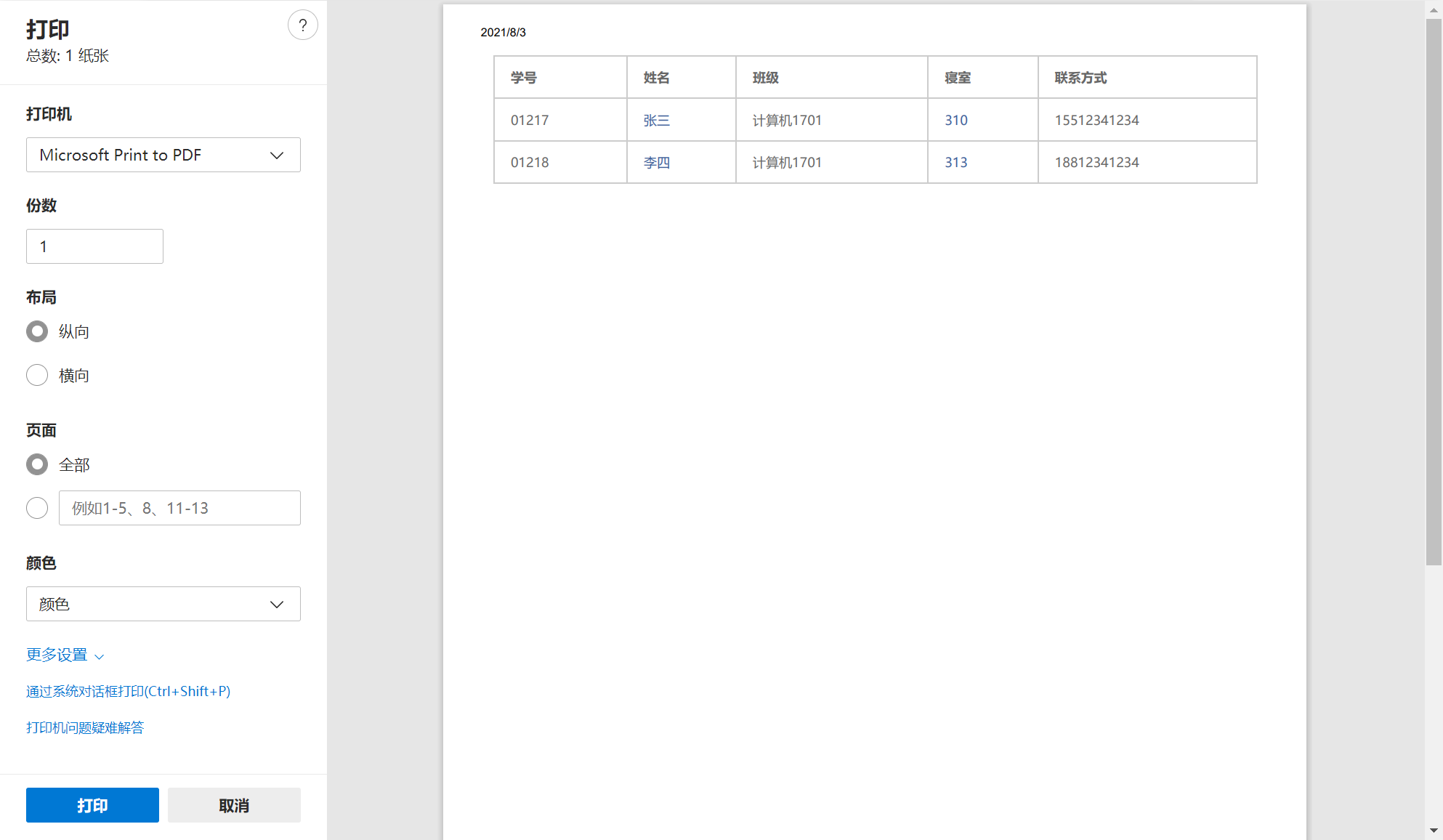Open print via system dialog link
The width and height of the screenshot is (1443, 840).
click(x=128, y=691)
